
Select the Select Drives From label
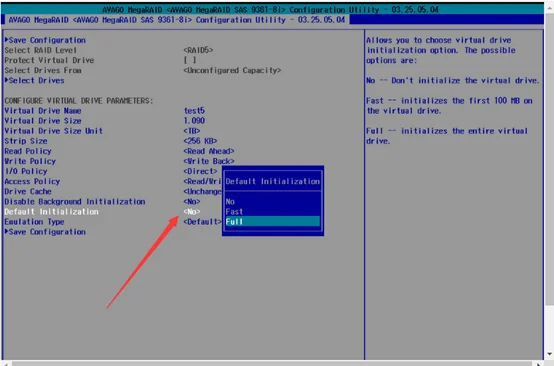pos(43,70)
